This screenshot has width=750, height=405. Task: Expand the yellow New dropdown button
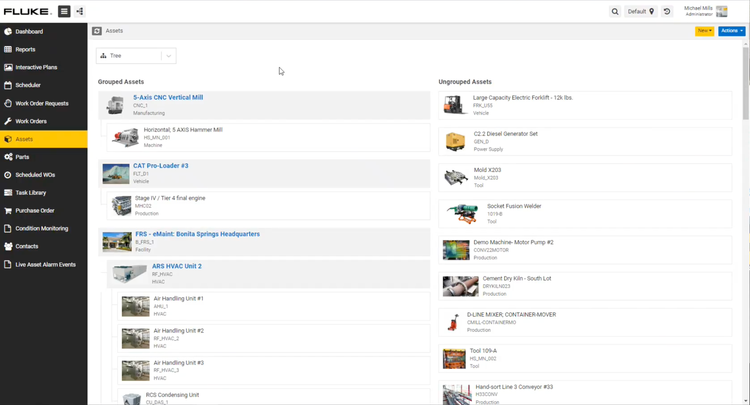(x=704, y=31)
